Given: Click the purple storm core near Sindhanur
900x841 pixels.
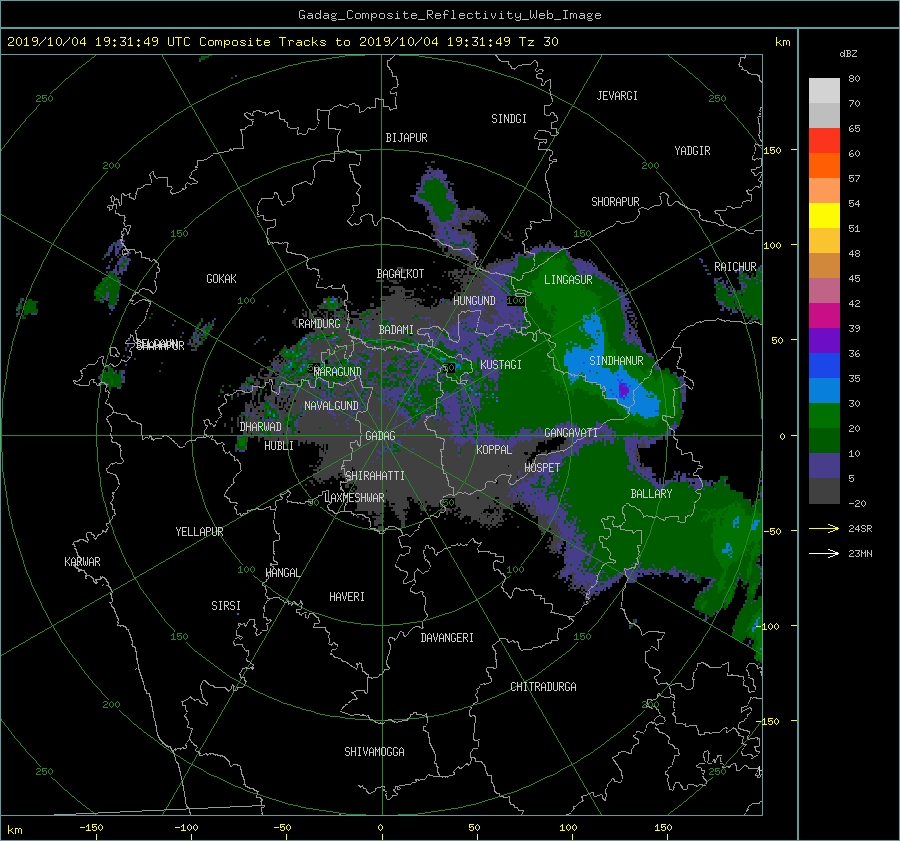Looking at the screenshot, I should coord(624,390).
